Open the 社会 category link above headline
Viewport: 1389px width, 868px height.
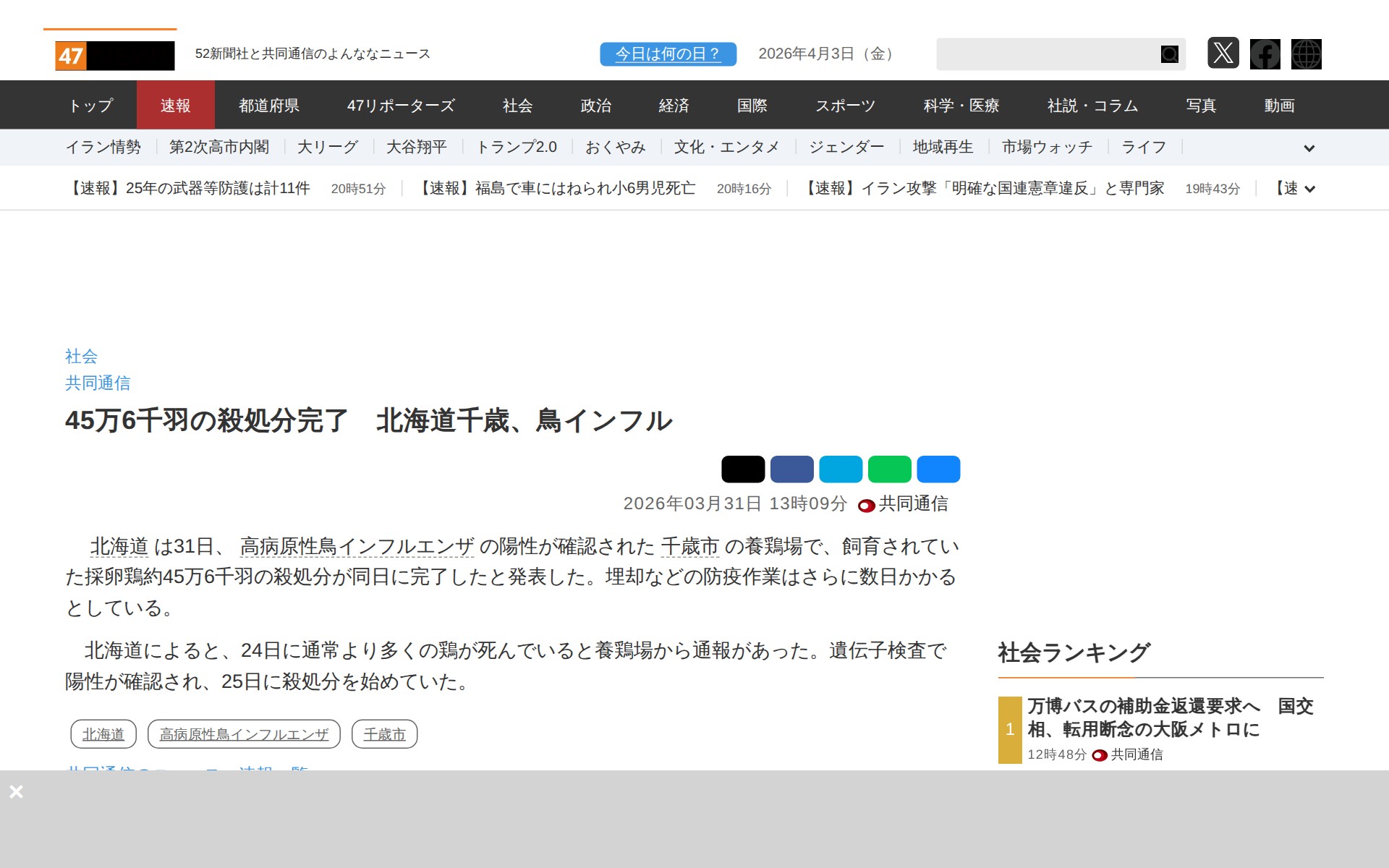point(81,356)
